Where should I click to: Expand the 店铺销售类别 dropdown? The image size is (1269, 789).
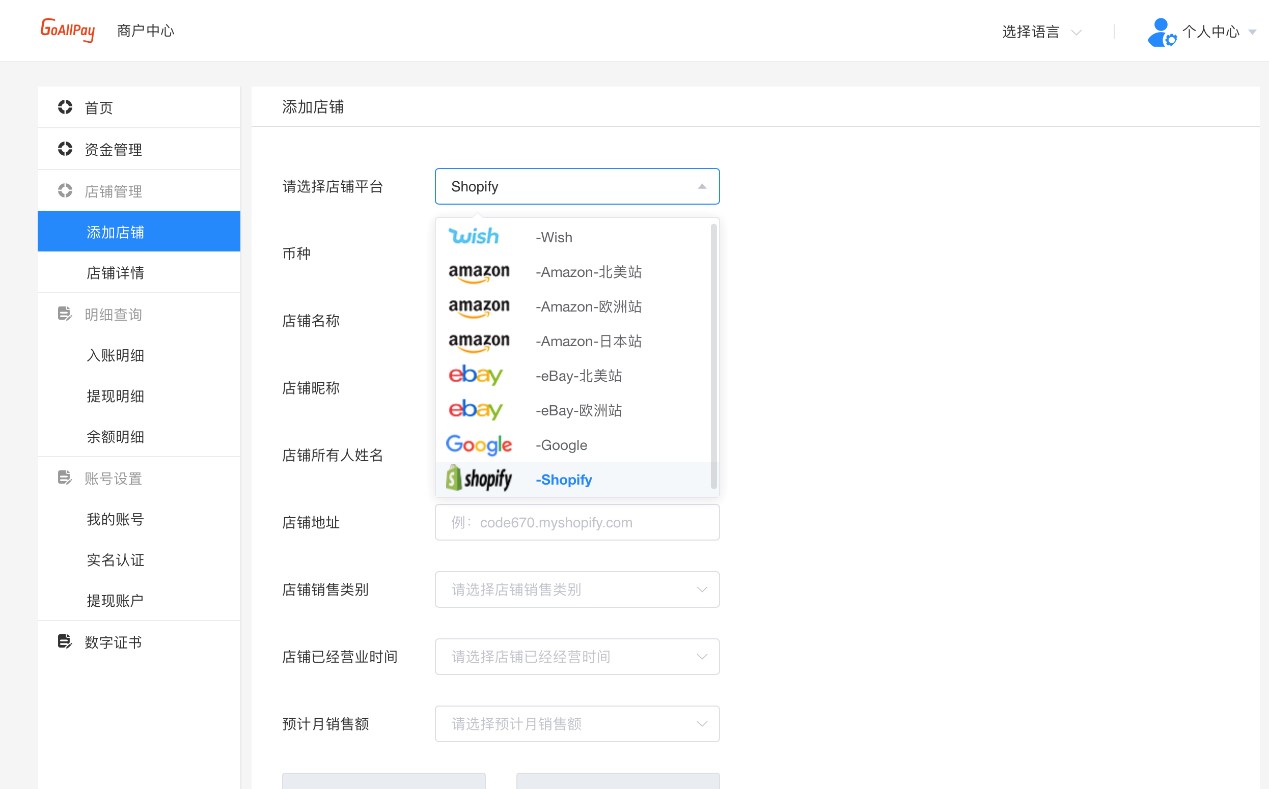pyautogui.click(x=577, y=589)
